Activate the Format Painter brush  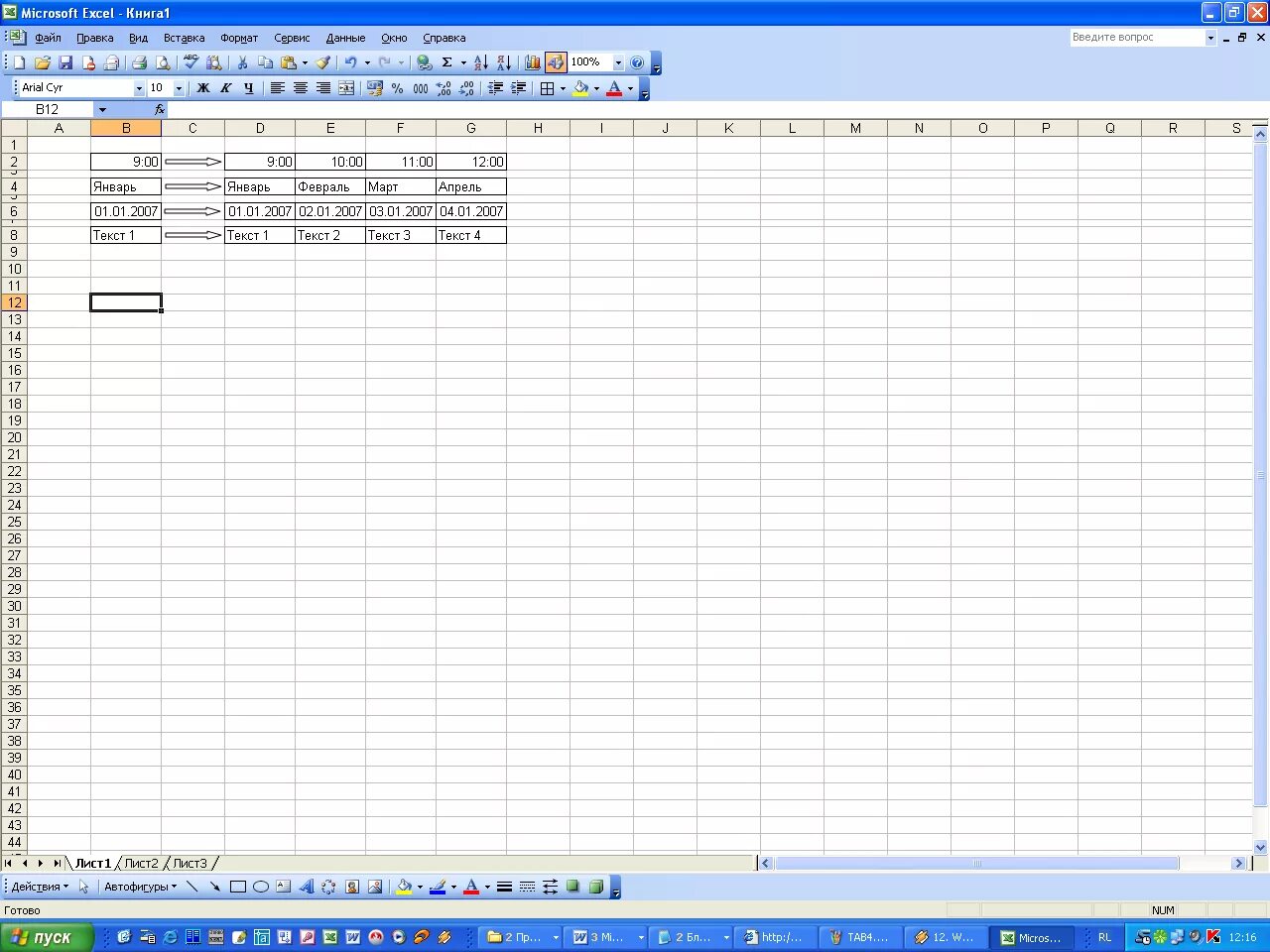(323, 62)
